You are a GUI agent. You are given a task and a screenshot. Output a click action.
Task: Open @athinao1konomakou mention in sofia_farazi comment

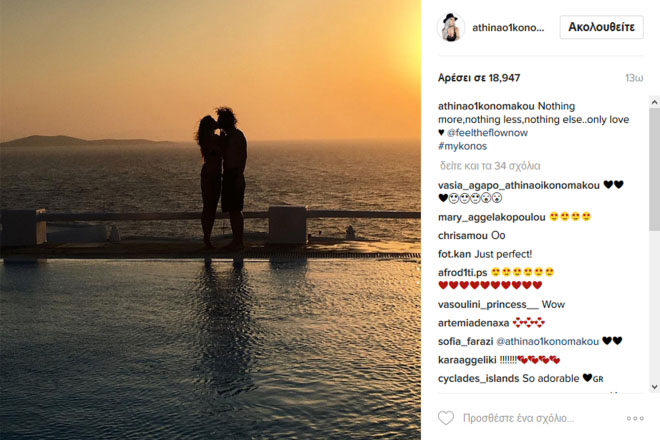[x=548, y=341]
